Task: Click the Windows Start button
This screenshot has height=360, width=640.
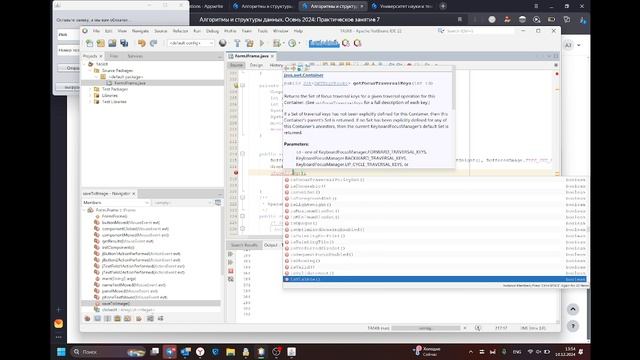Action: pos(61,351)
